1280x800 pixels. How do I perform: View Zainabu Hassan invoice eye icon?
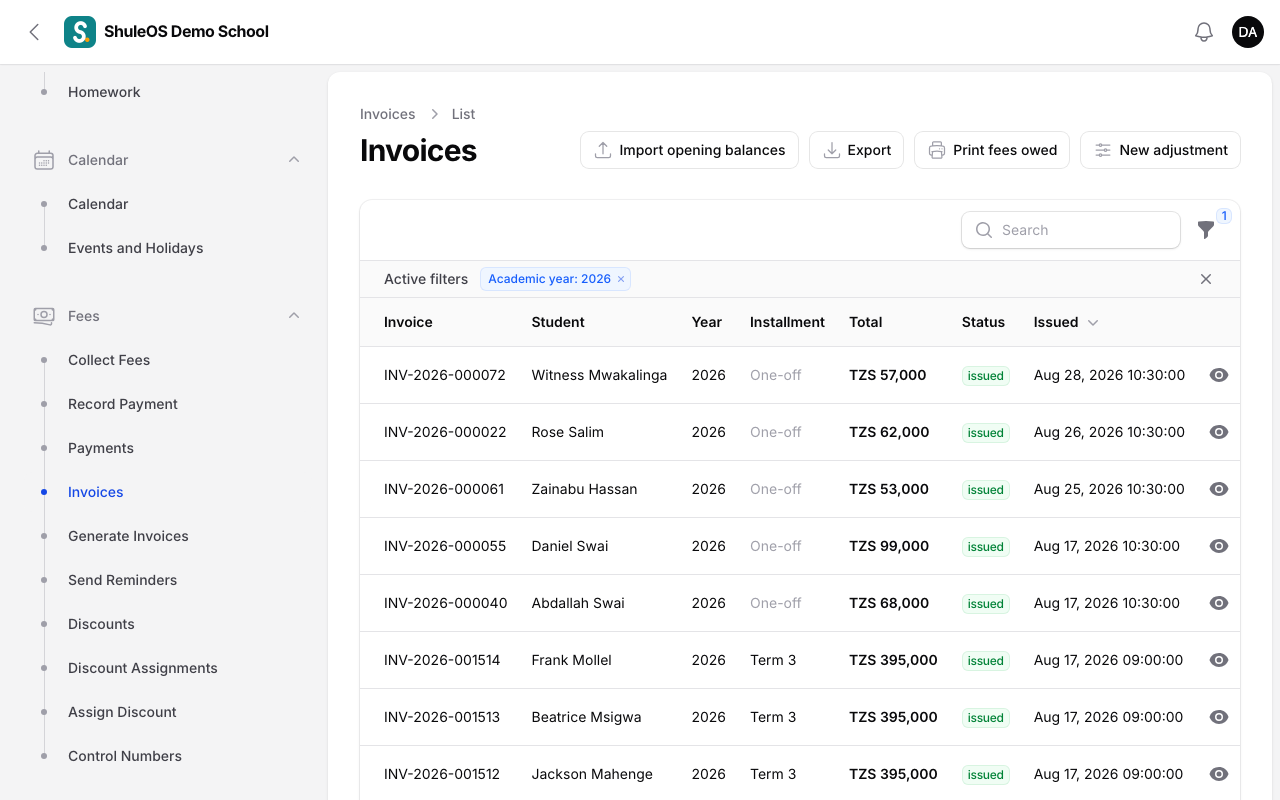click(1218, 489)
